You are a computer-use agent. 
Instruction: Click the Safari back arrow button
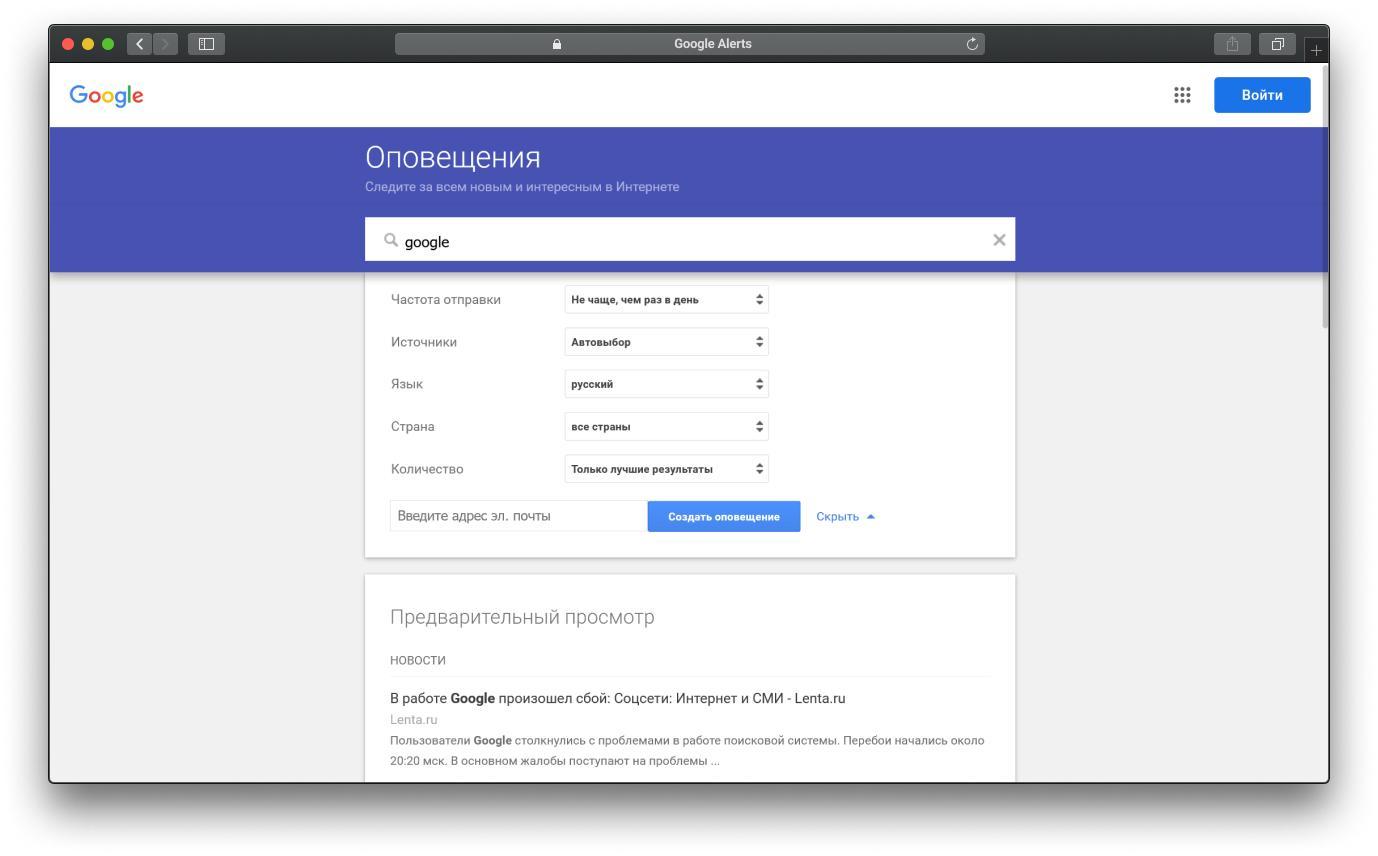[x=140, y=44]
